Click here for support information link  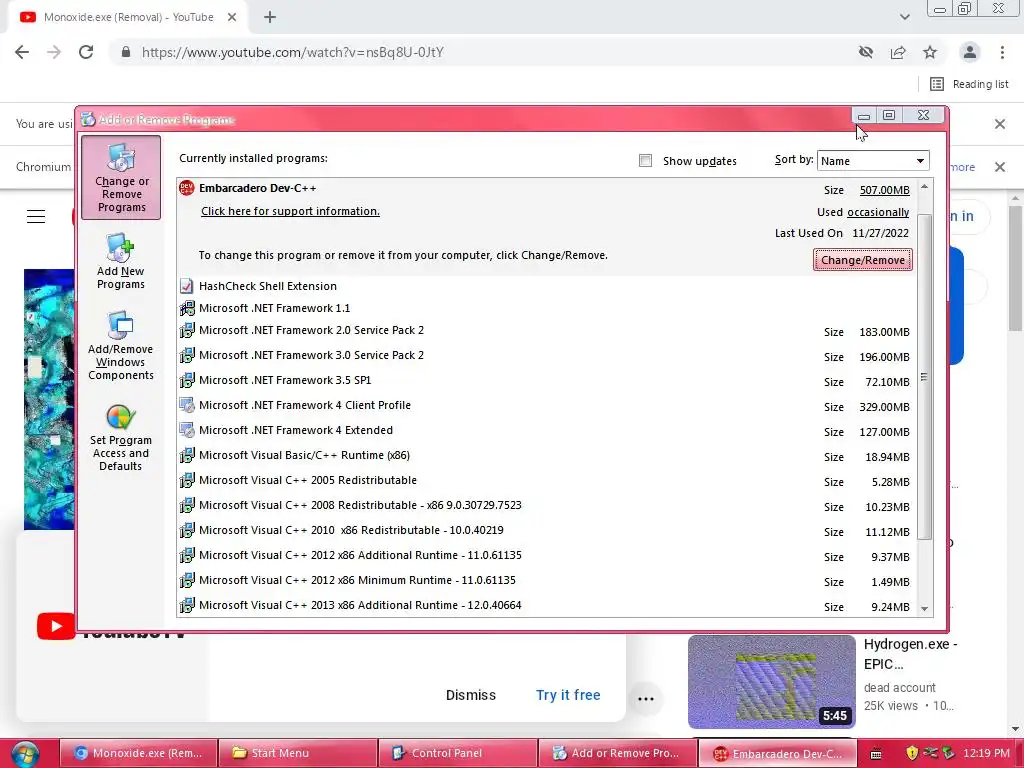pos(290,211)
